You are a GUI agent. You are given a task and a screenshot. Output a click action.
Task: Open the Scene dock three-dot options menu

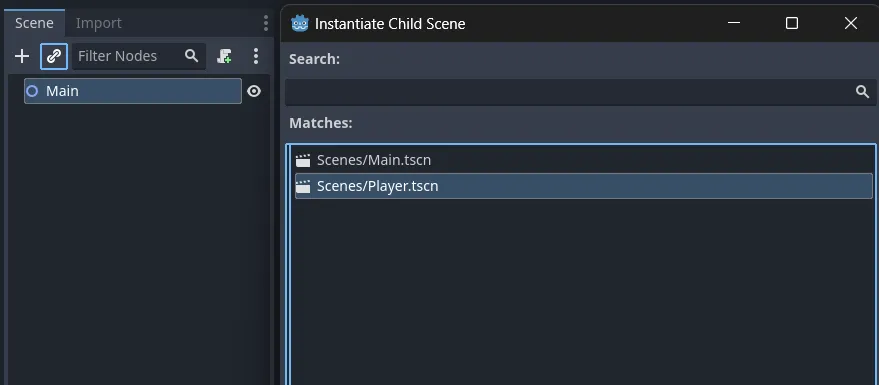pos(256,56)
